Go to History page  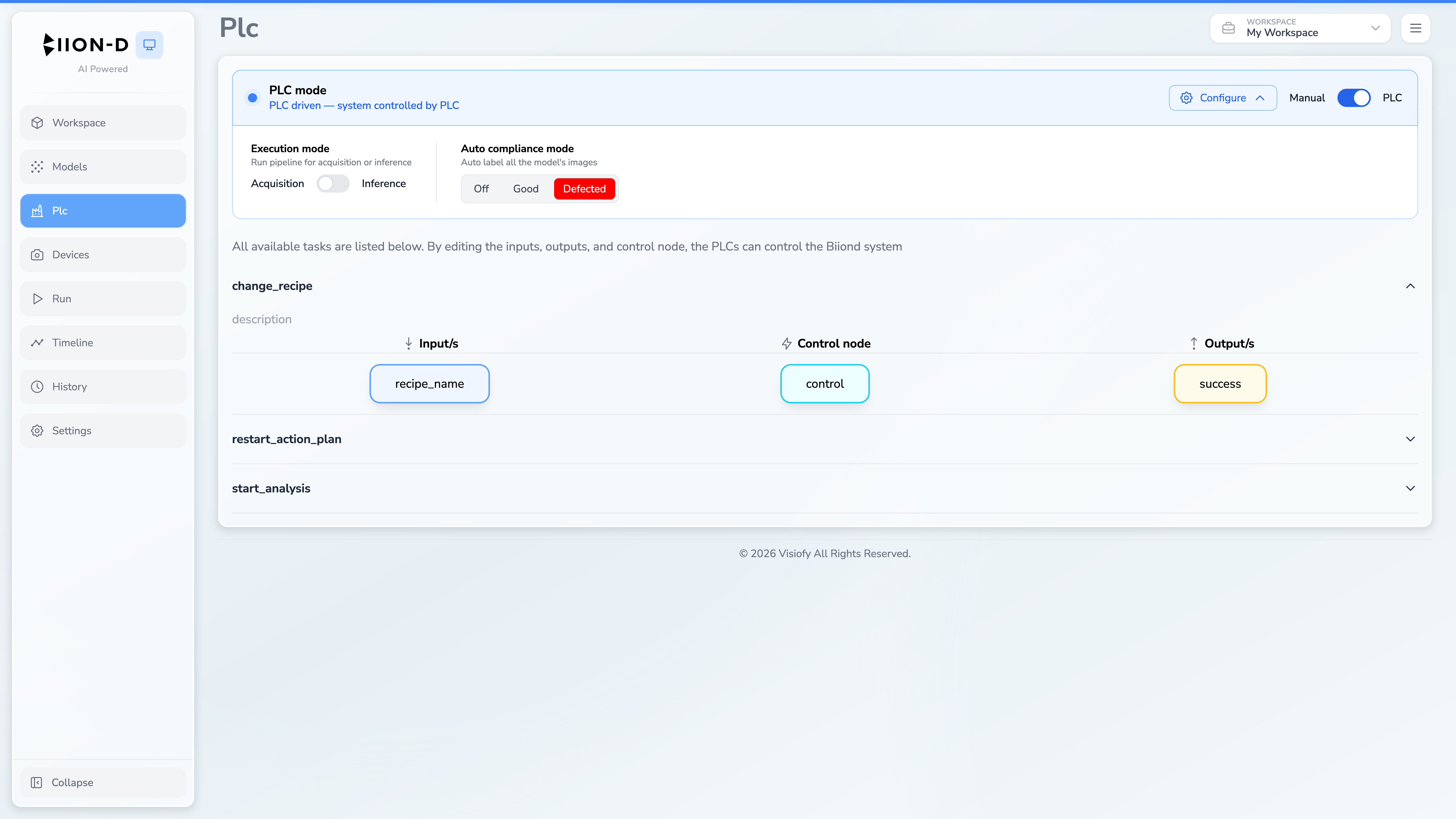(103, 386)
